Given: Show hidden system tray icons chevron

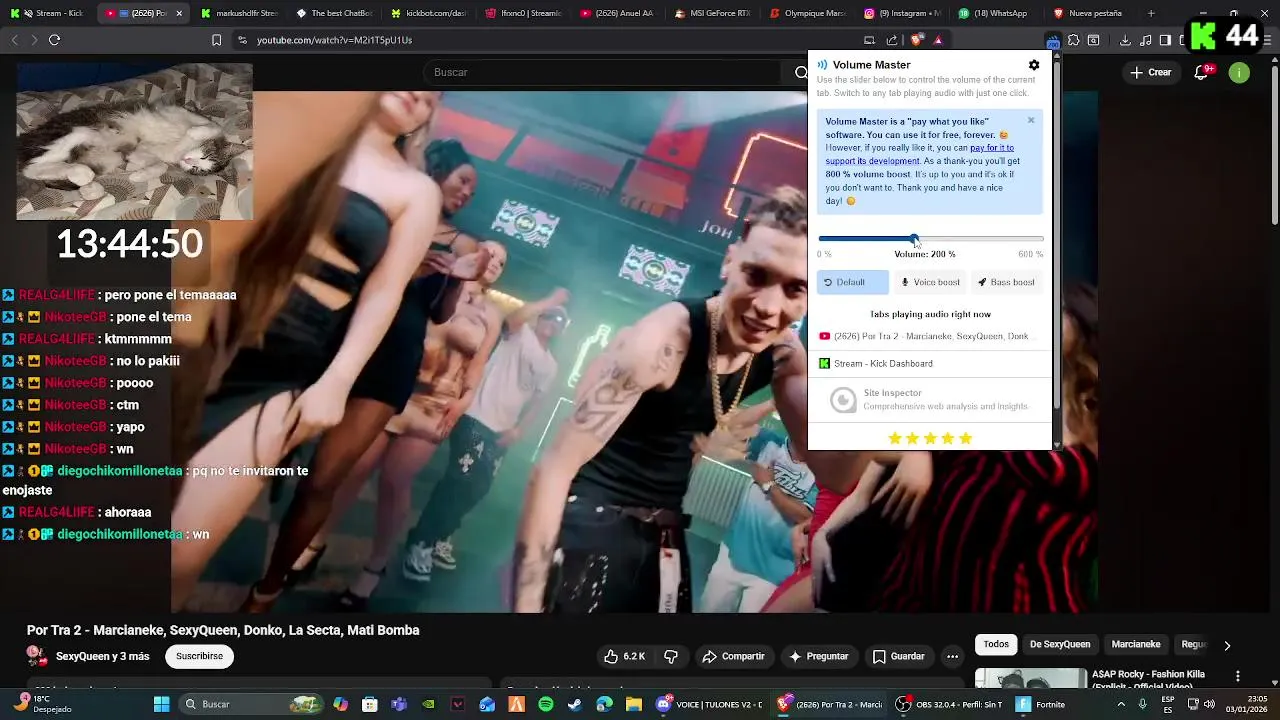Looking at the screenshot, I should 1123,704.
